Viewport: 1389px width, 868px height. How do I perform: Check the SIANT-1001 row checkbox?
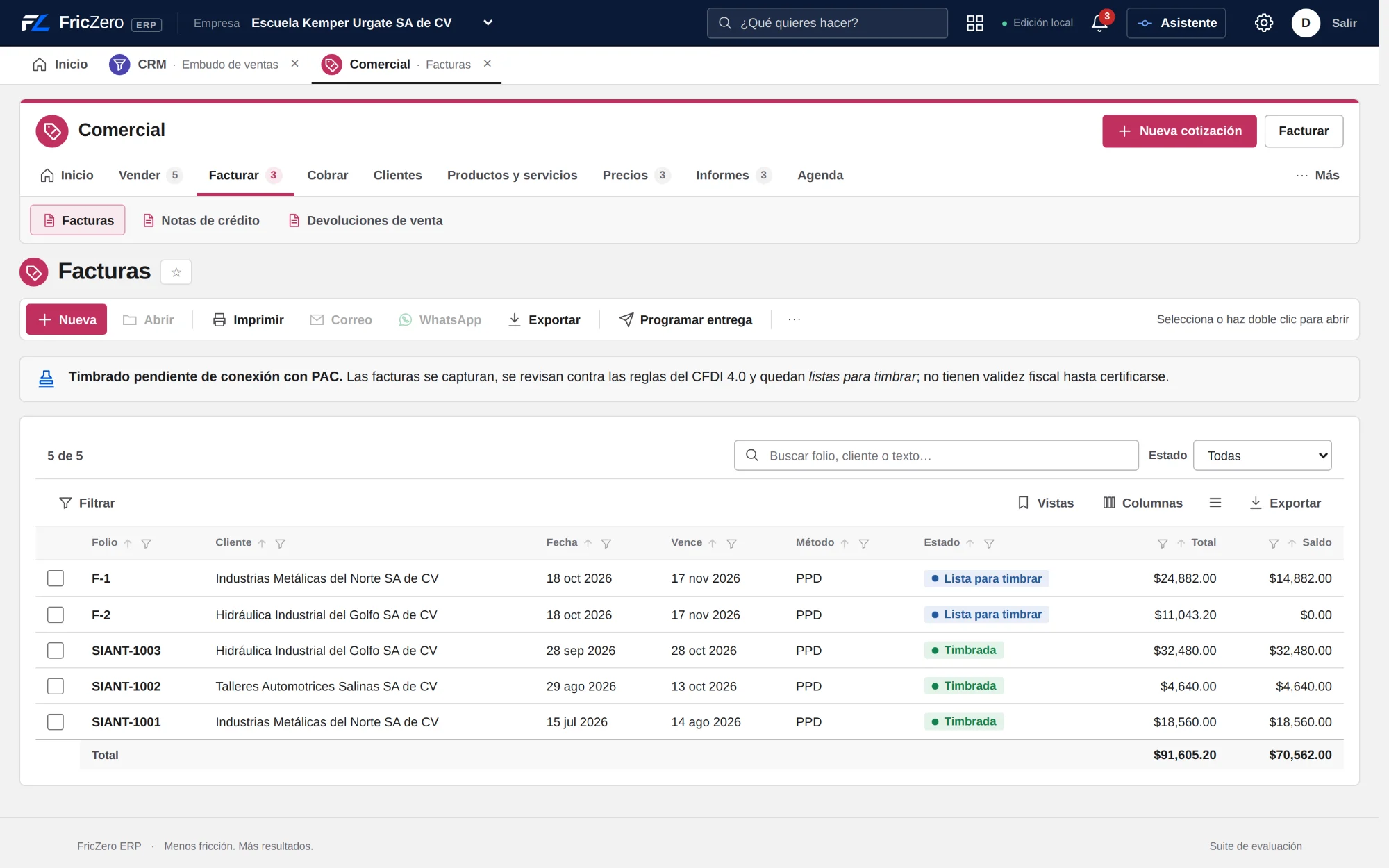56,722
